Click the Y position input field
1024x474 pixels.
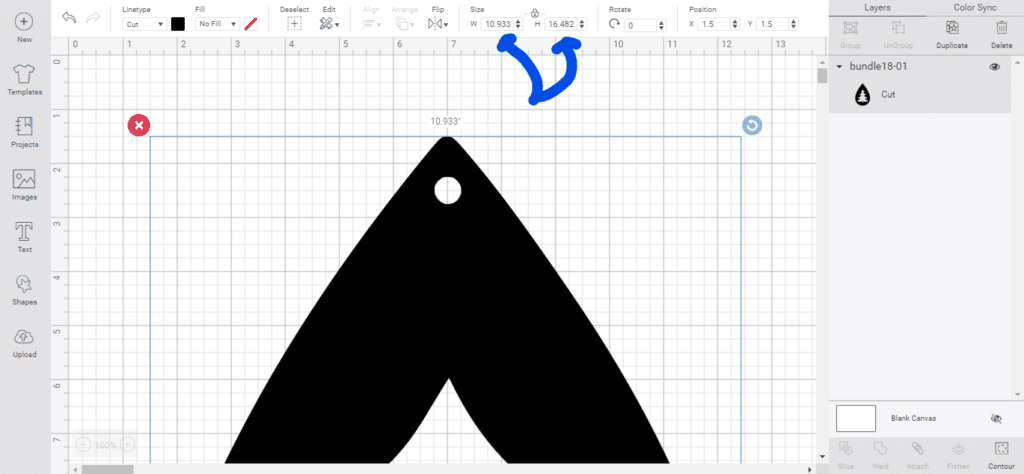(x=773, y=24)
